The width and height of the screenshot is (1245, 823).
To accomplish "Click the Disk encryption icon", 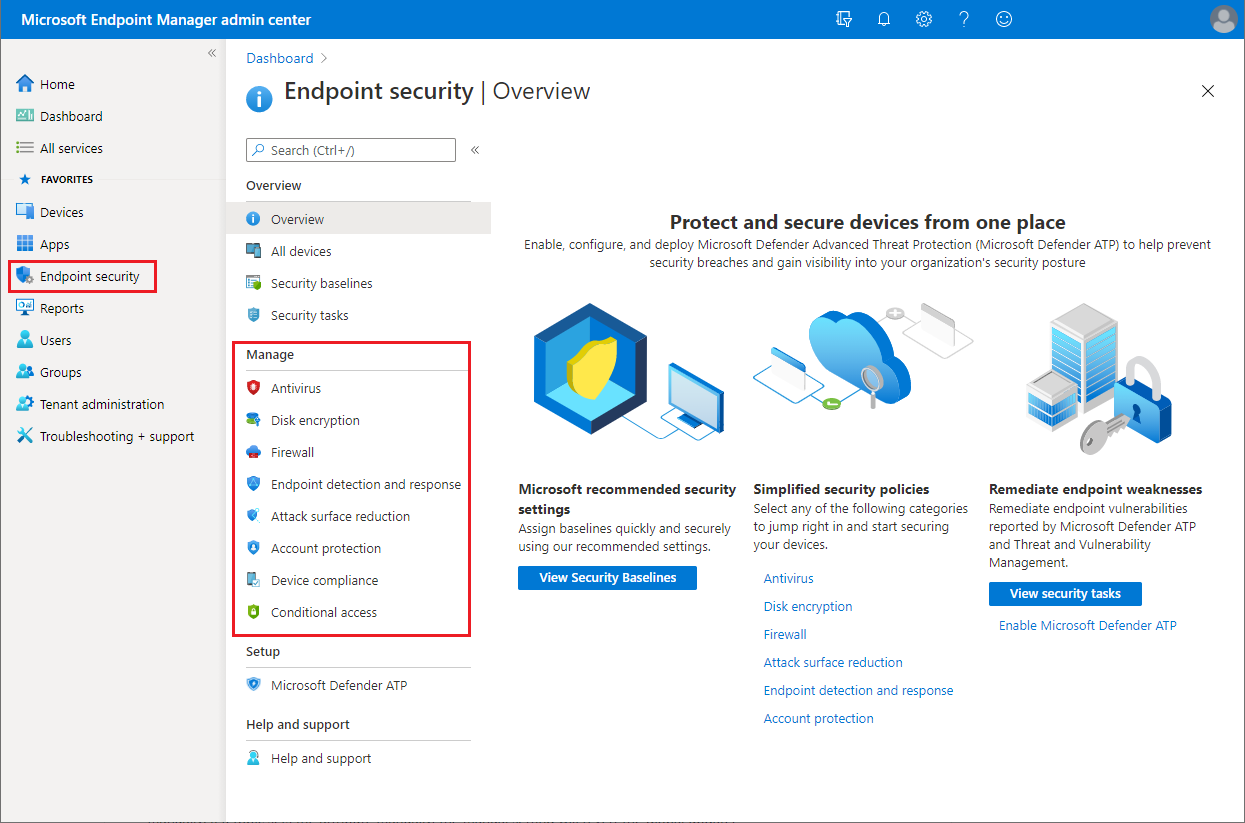I will point(253,420).
